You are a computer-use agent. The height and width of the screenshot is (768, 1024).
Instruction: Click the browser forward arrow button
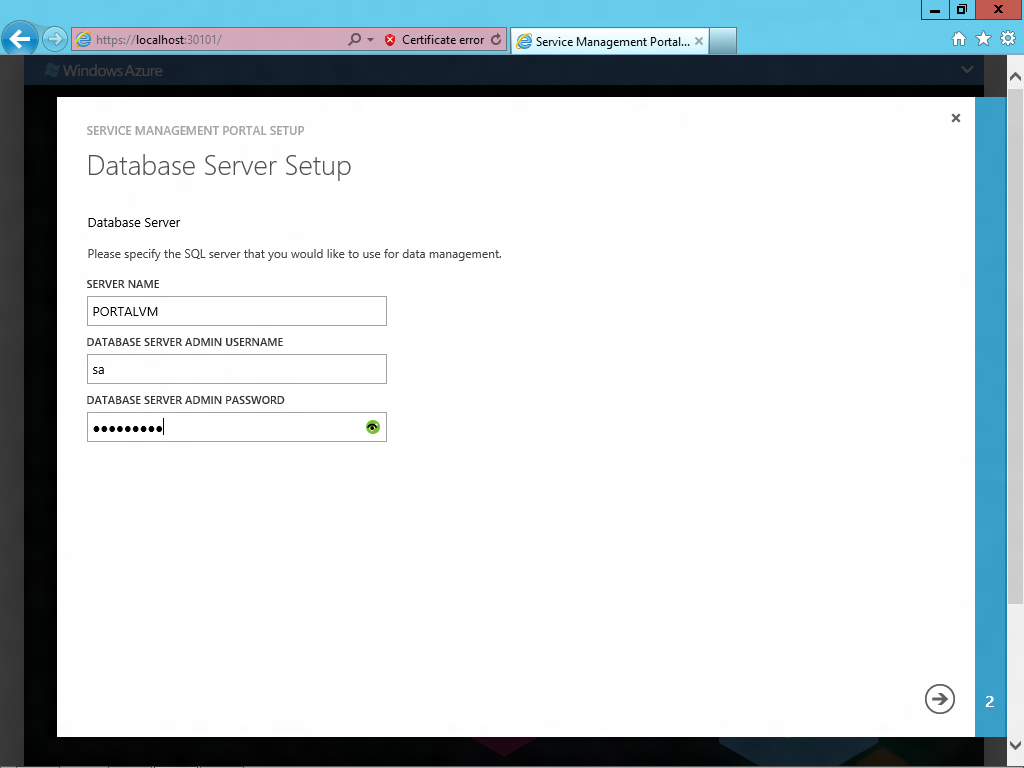tap(55, 39)
